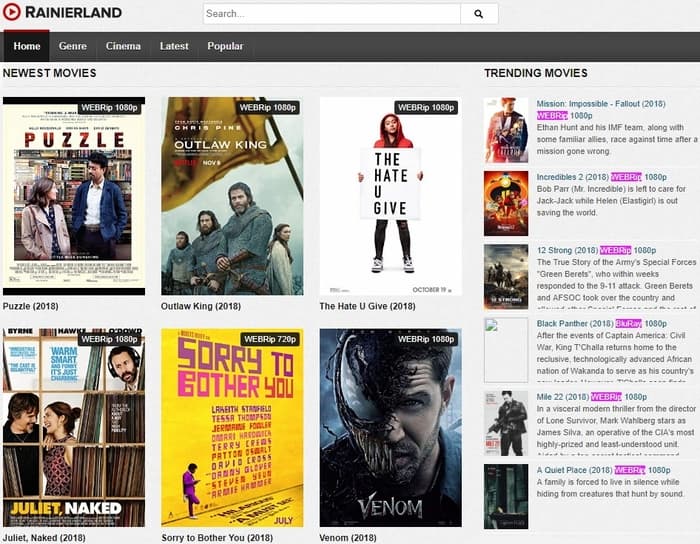Screen dimensions: 700x544
Task: Click the TRENDING MOVIES heading
Action: 536,73
